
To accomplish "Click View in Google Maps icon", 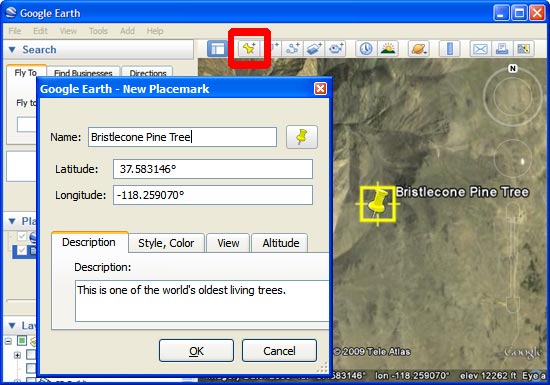I will pos(524,48).
